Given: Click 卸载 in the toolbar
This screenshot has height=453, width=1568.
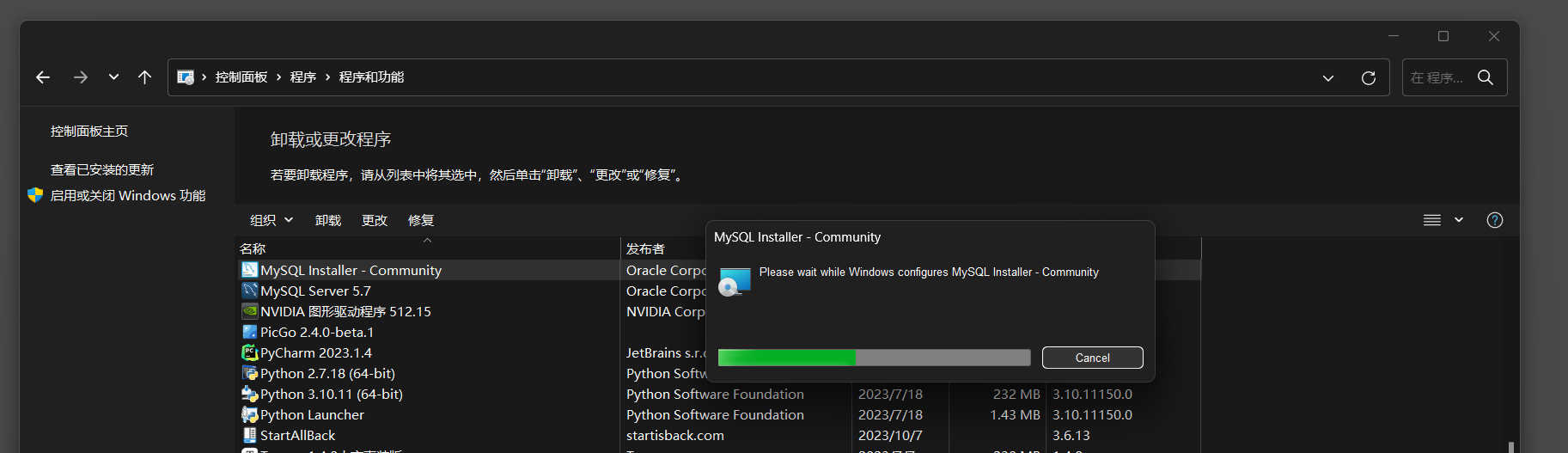Looking at the screenshot, I should tap(328, 220).
